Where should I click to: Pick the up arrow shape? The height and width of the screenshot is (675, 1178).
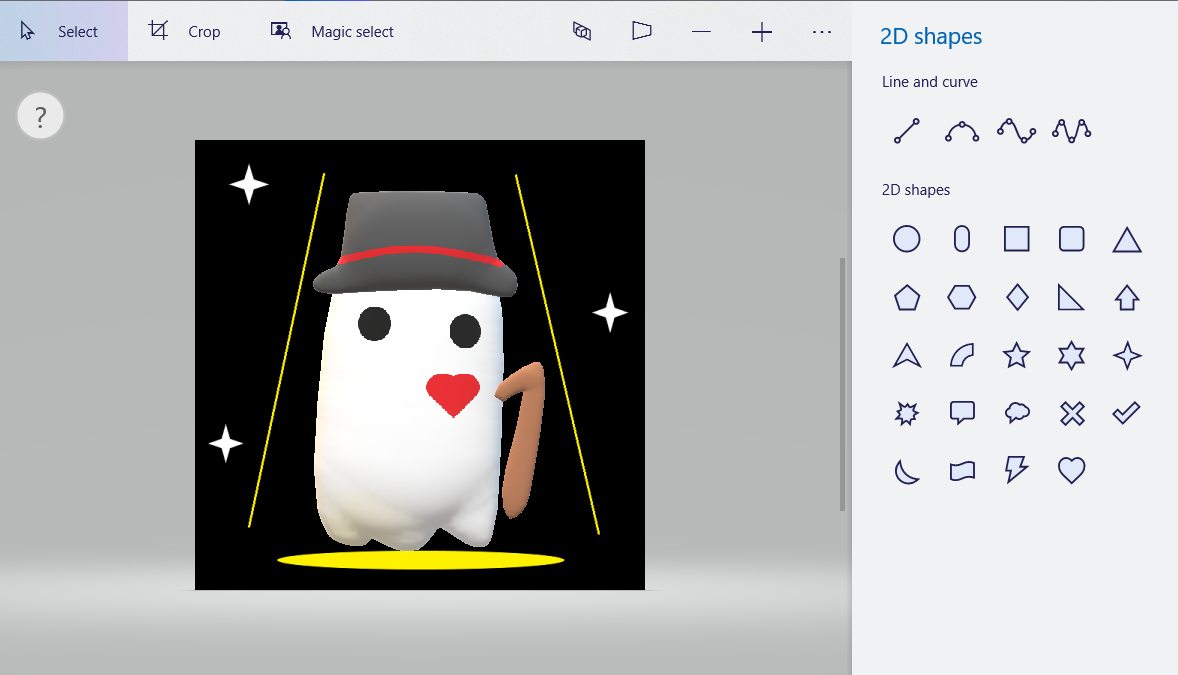[1126, 297]
